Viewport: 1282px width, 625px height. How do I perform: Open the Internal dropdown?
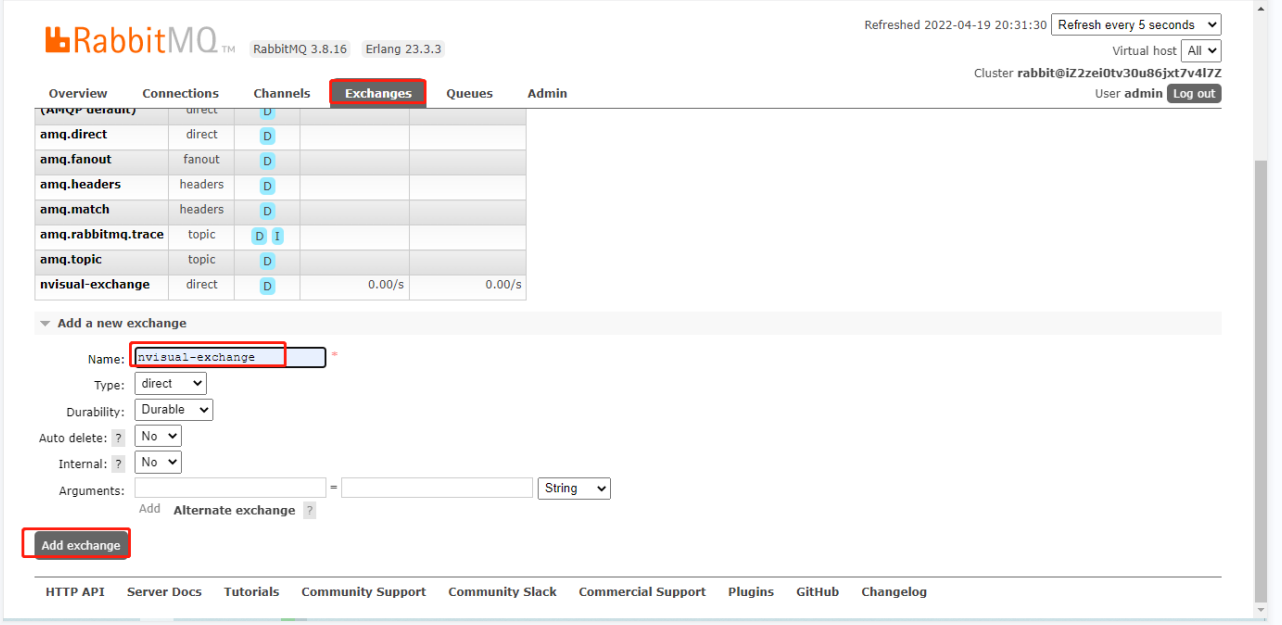tap(158, 462)
